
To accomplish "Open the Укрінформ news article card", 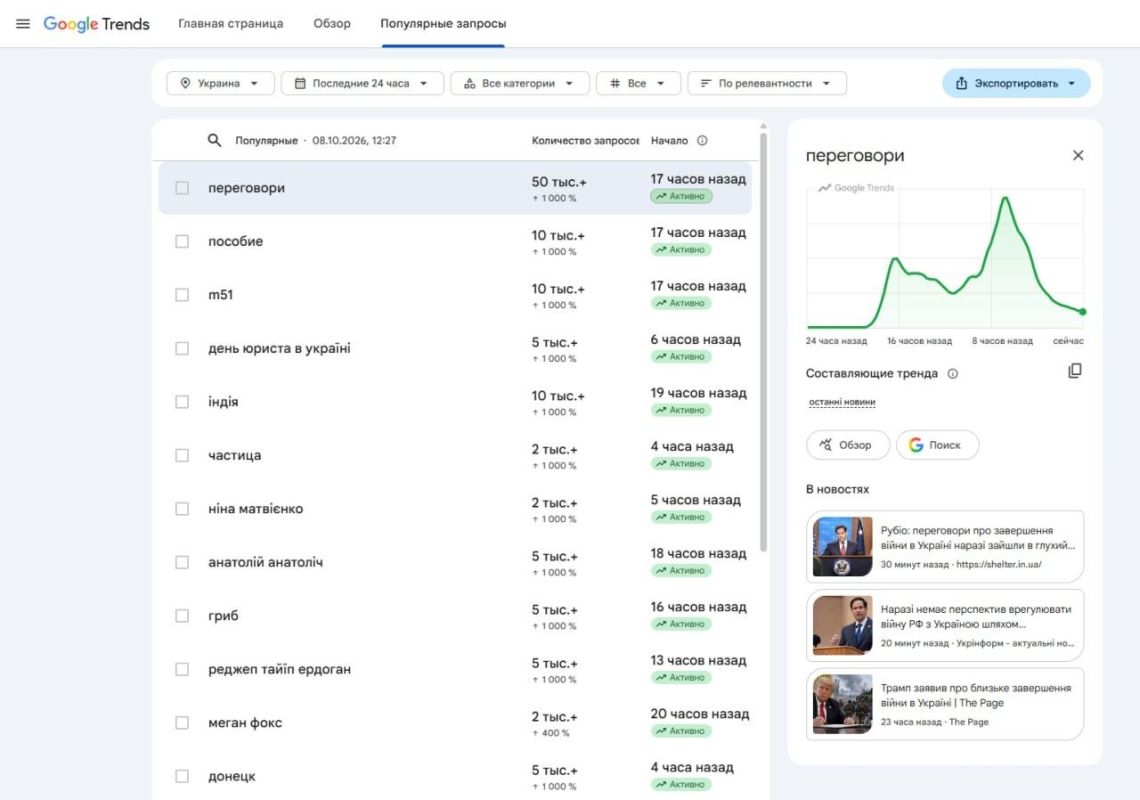I will [x=944, y=625].
